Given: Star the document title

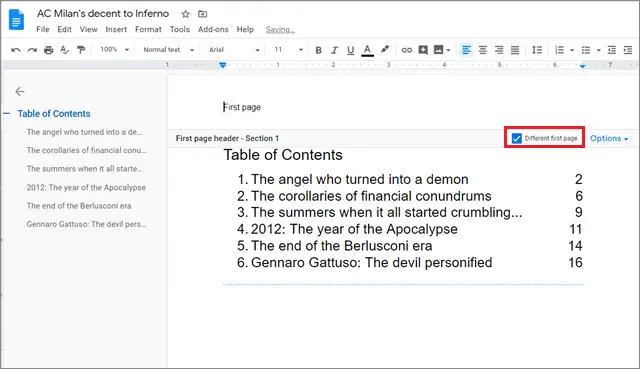Looking at the screenshot, I should click(x=185, y=14).
